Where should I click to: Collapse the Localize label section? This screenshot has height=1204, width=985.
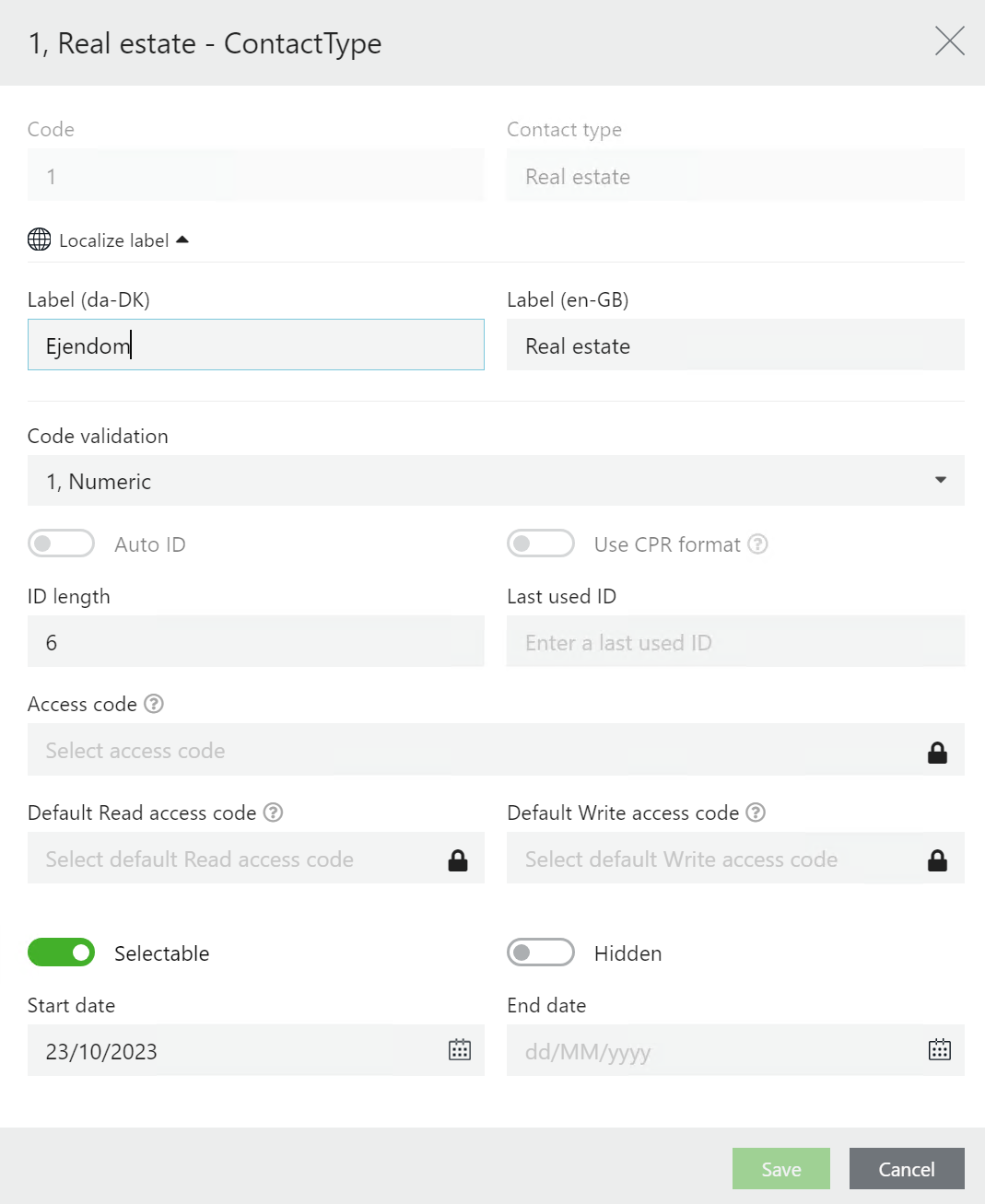pos(182,240)
